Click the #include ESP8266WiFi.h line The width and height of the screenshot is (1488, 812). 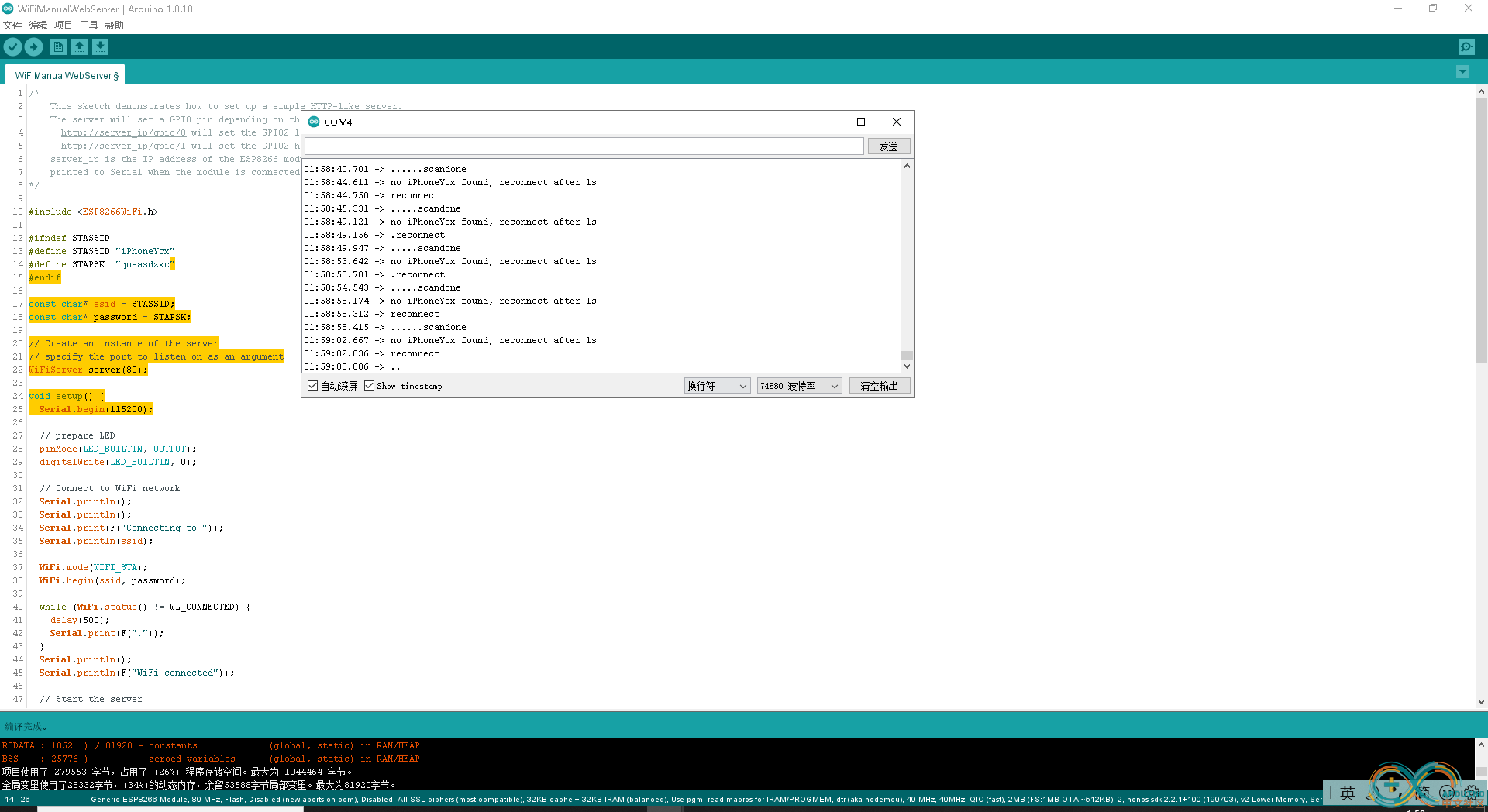point(93,212)
